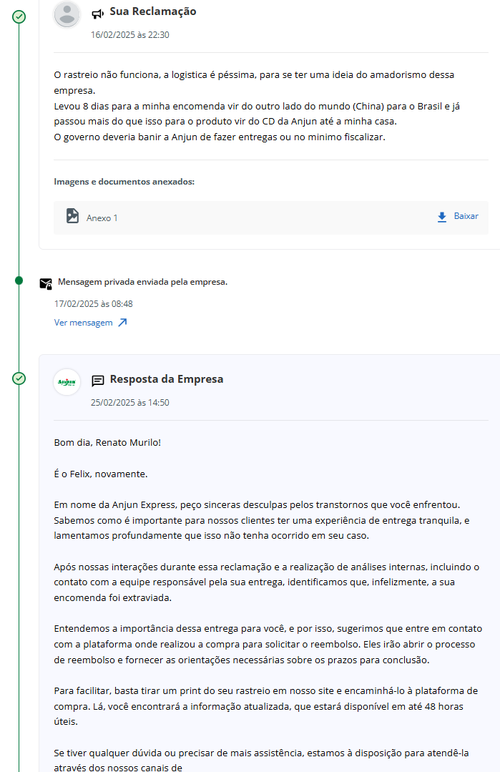
Task: Click the megaphone icon beside Sua Reclamação
Action: pos(97,14)
